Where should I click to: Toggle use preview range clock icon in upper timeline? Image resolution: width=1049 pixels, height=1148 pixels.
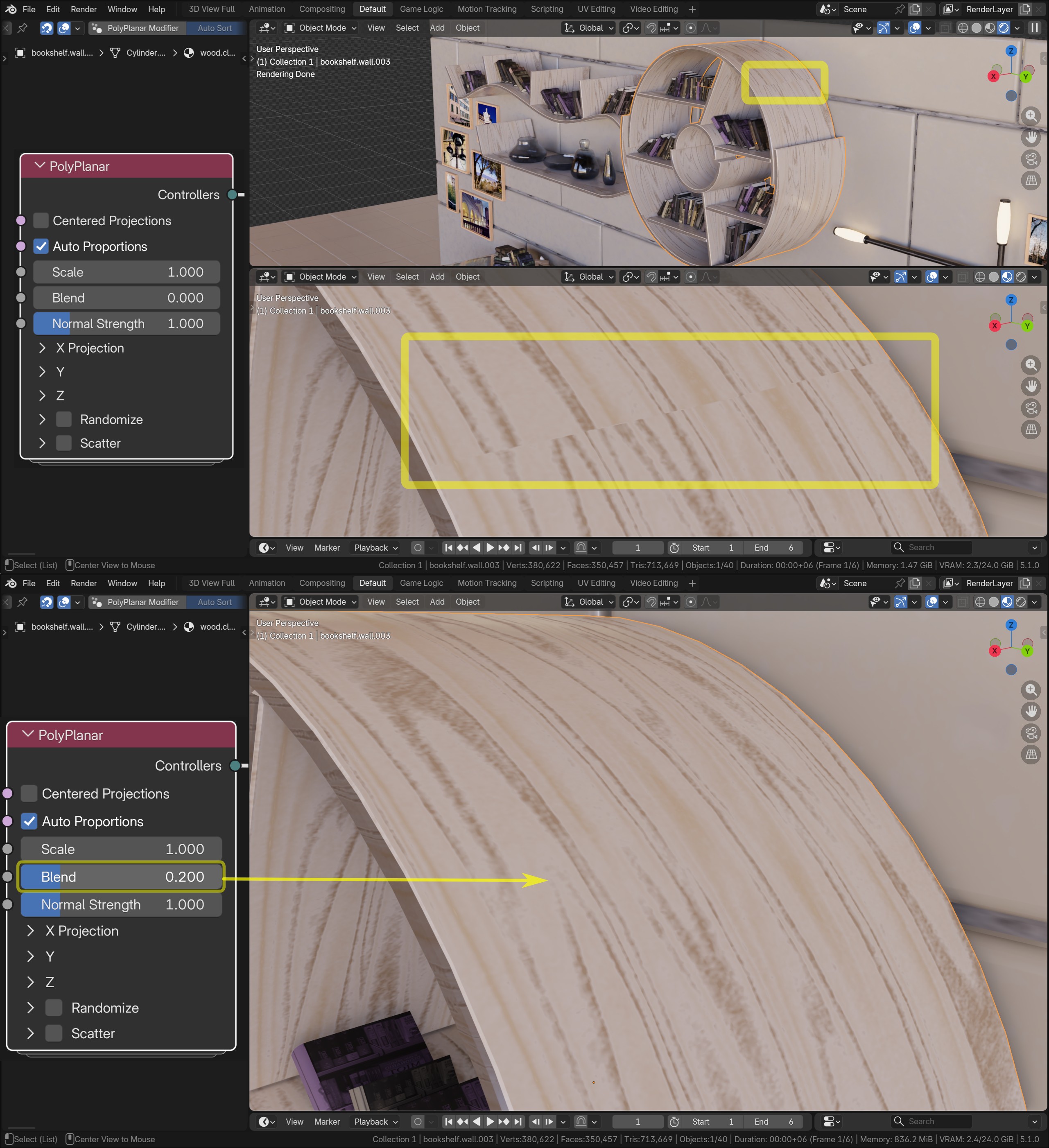pyautogui.click(x=674, y=548)
